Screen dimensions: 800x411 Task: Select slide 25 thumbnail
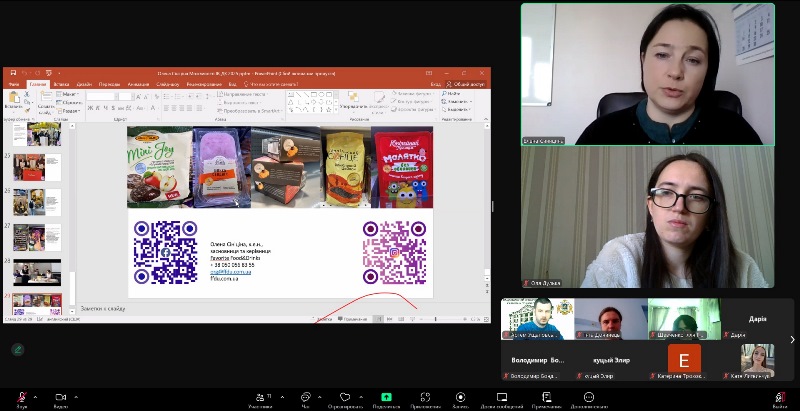37,167
